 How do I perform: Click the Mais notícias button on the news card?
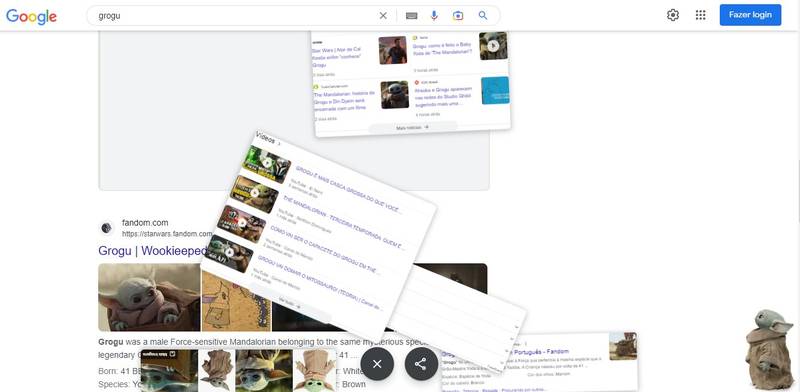[x=412, y=127]
